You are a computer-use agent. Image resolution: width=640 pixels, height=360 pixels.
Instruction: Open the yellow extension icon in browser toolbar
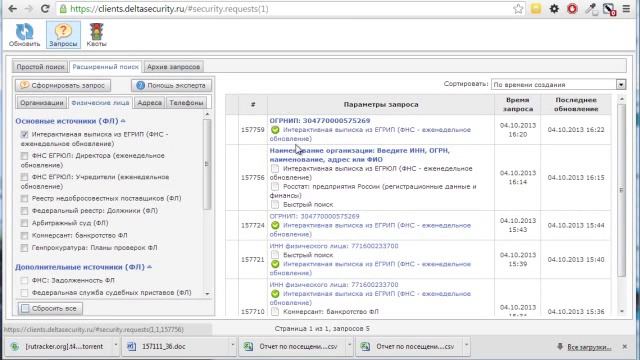pos(536,9)
